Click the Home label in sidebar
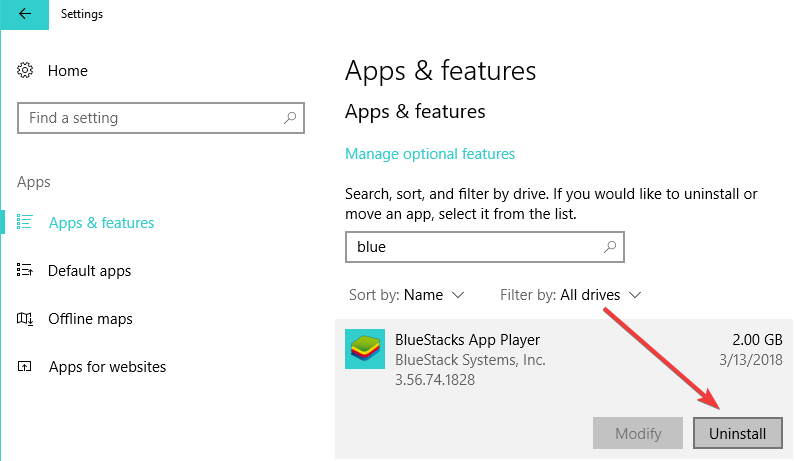Viewport: 795px width, 461px height. (67, 70)
